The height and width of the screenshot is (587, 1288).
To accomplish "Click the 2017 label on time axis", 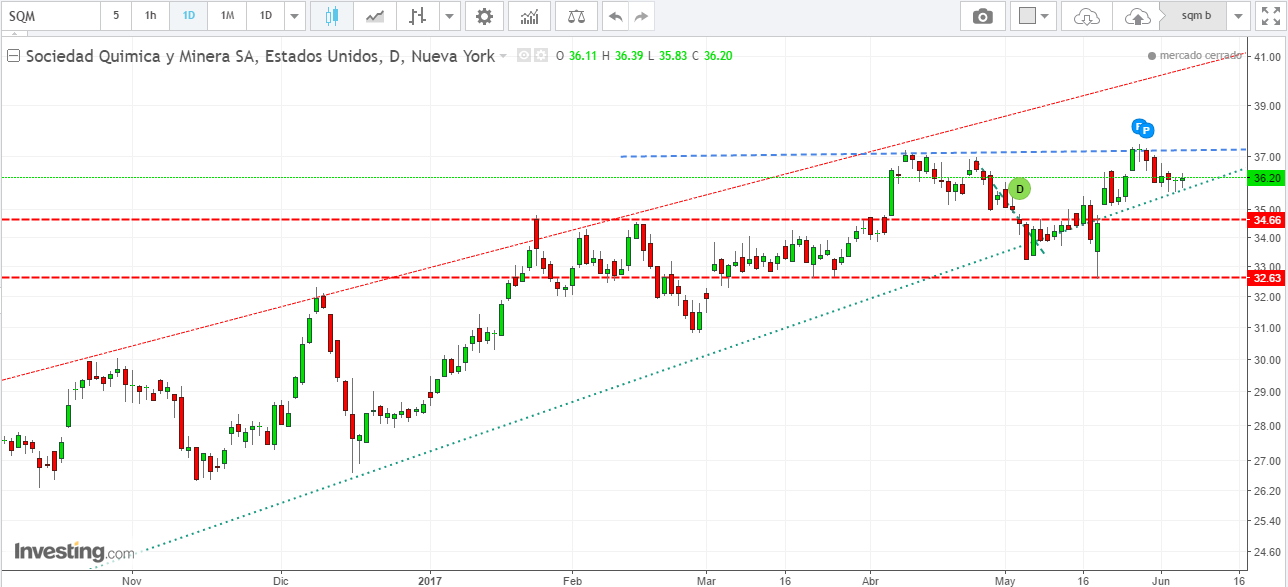I will coord(430,580).
